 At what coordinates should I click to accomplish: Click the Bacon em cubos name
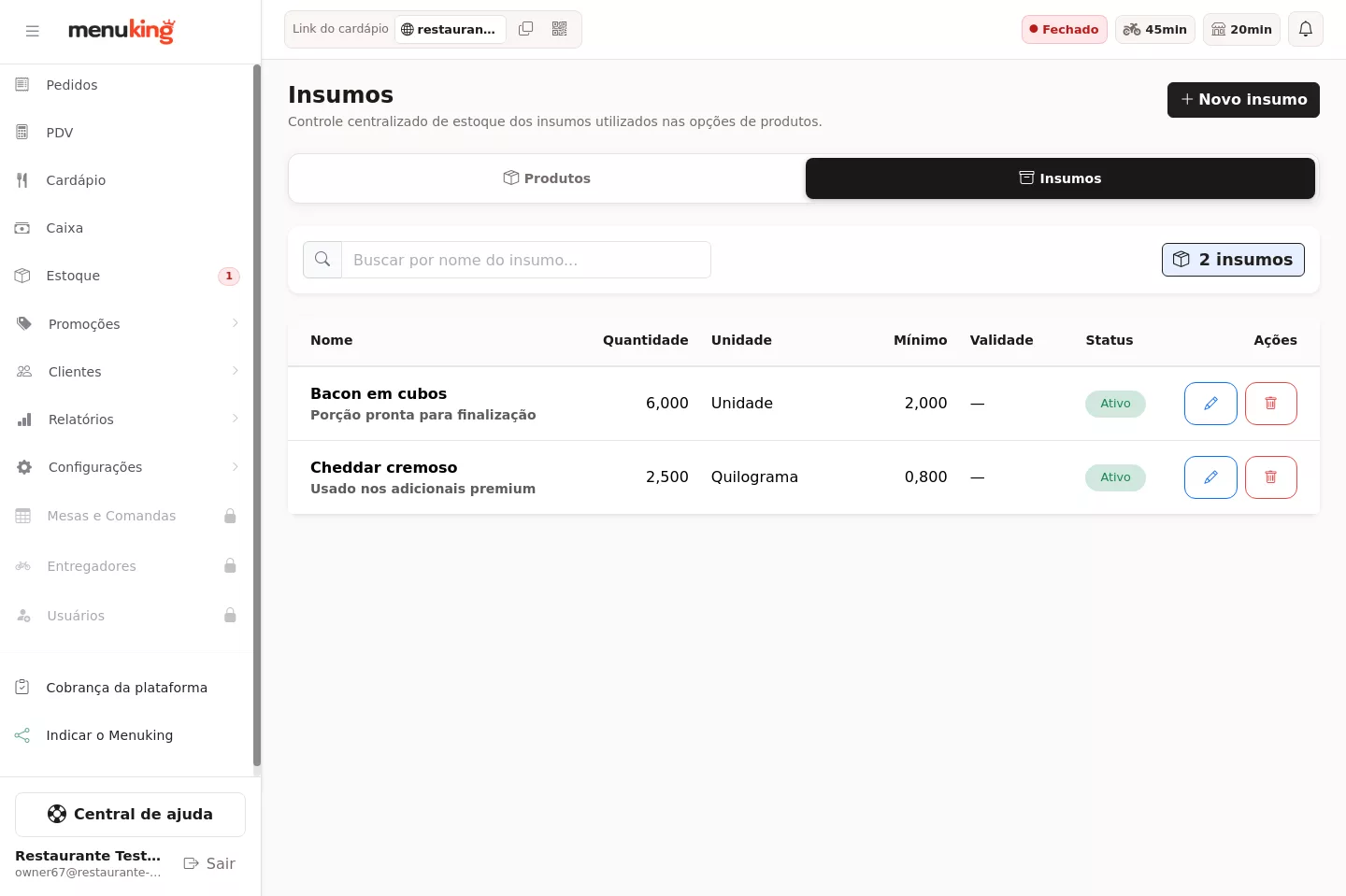coord(379,393)
